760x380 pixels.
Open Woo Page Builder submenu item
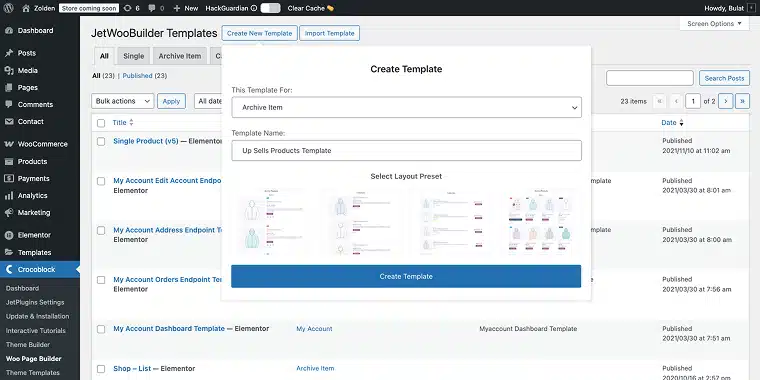click(33, 359)
